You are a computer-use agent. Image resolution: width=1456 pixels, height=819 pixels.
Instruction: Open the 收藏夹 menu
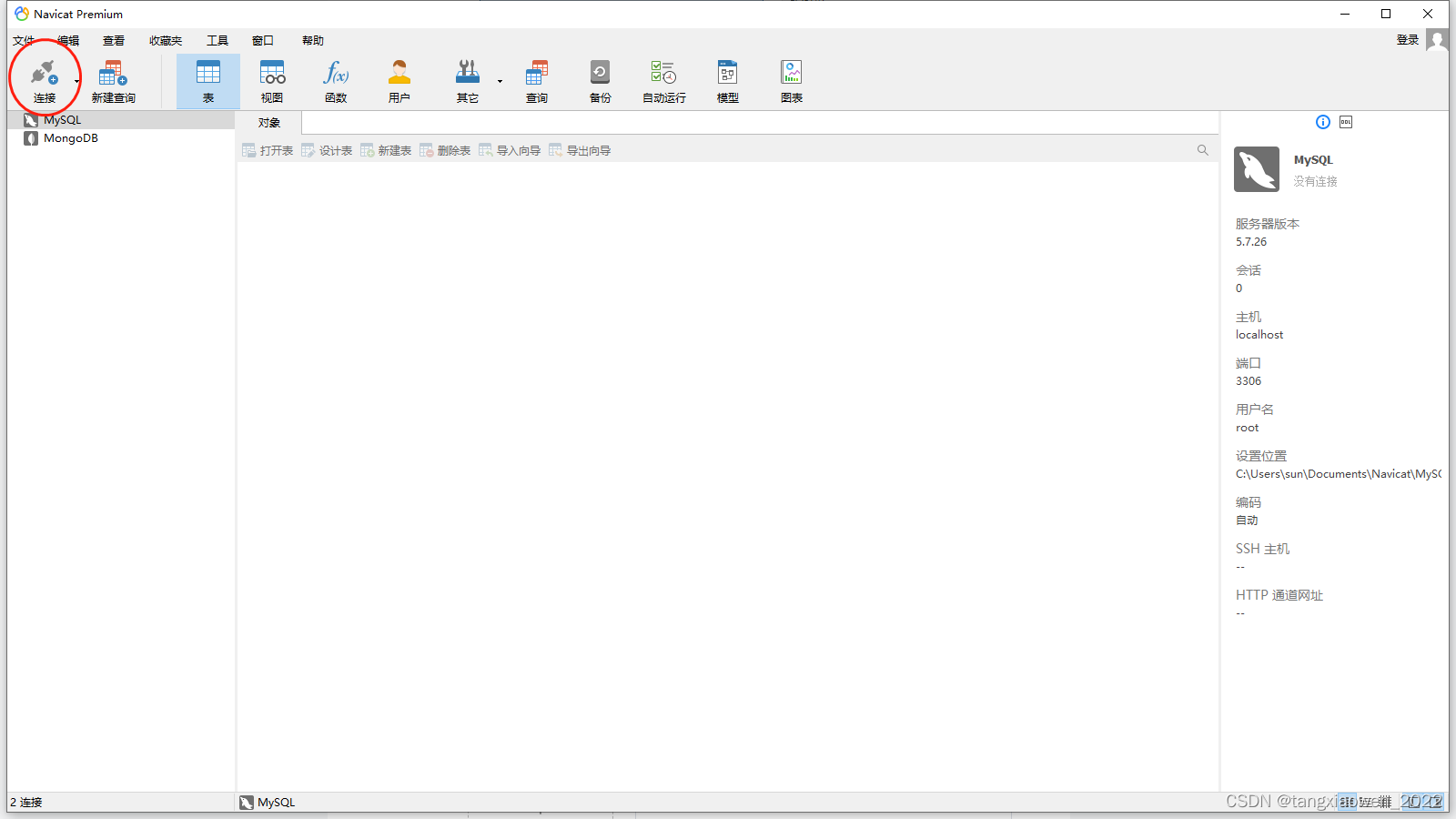(166, 41)
